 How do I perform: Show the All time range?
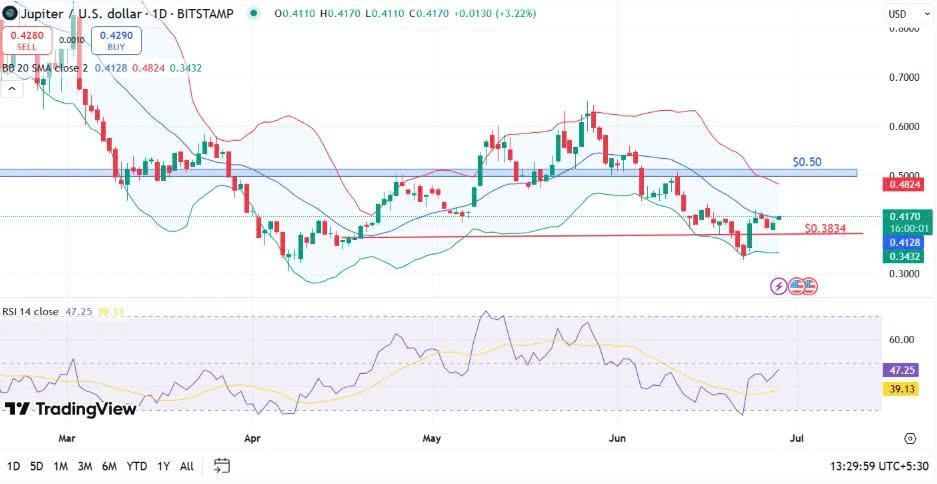pyautogui.click(x=187, y=466)
